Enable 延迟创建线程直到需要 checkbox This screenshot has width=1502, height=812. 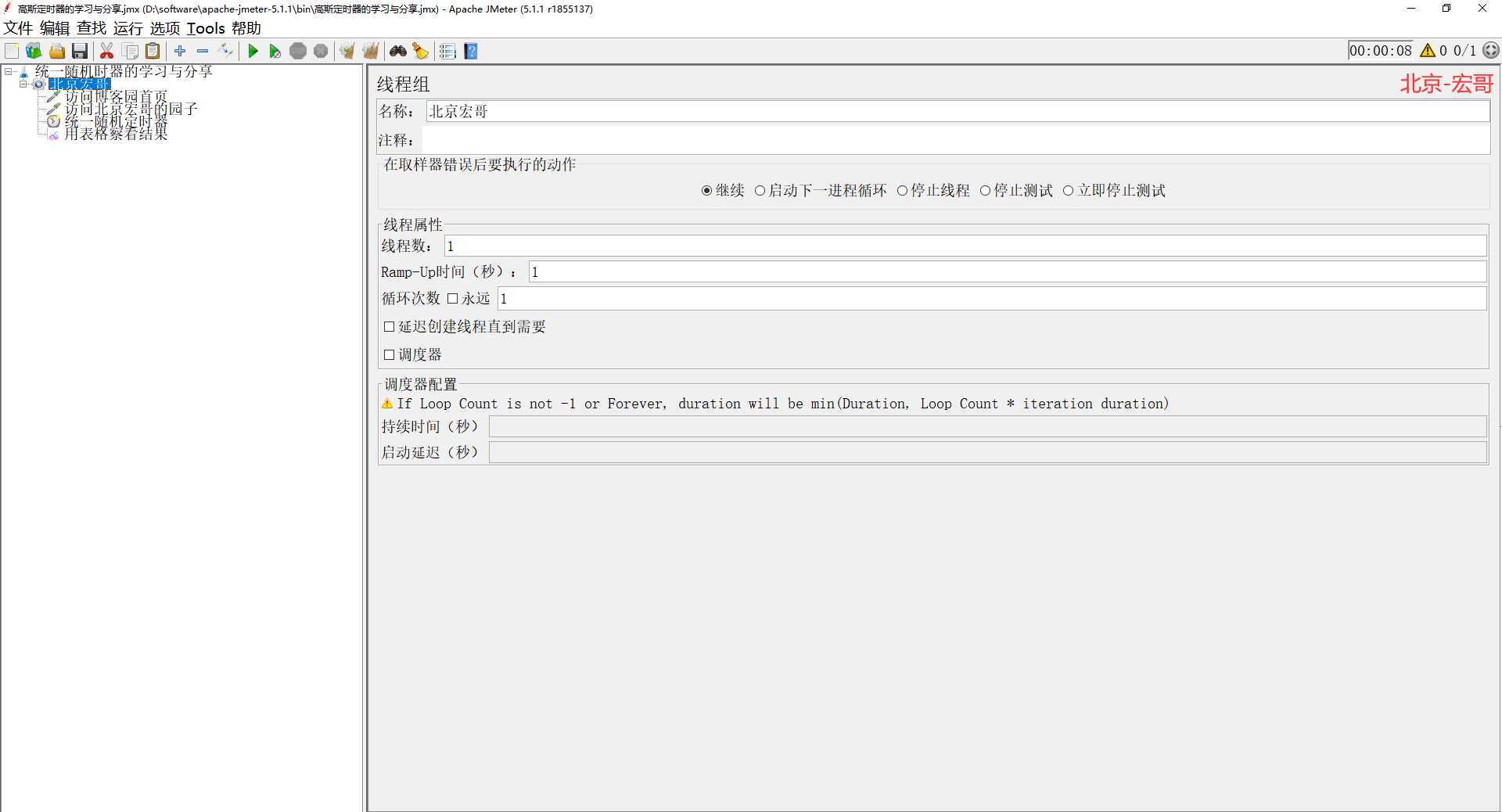coord(389,327)
